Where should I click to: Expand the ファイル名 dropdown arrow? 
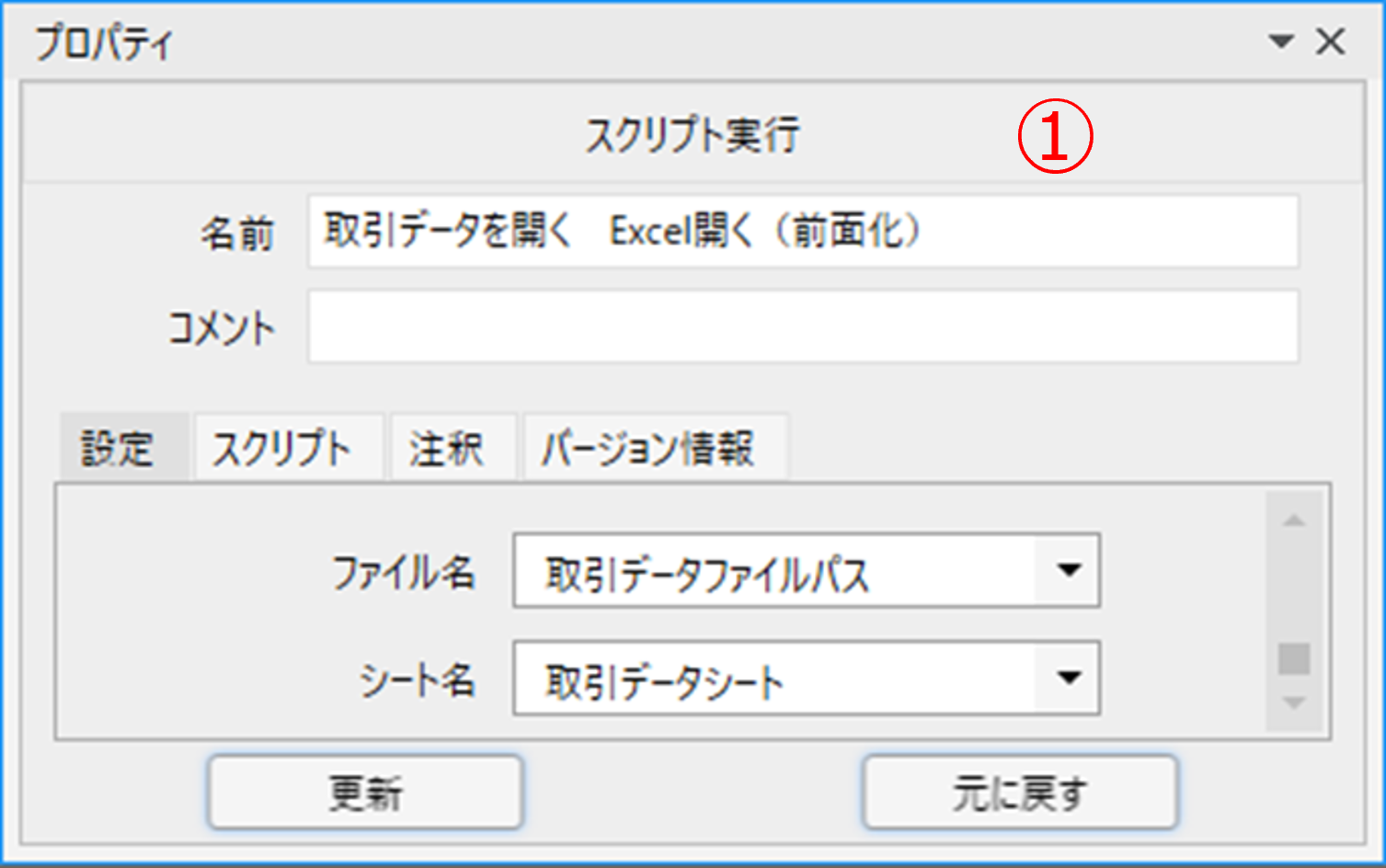(1068, 571)
